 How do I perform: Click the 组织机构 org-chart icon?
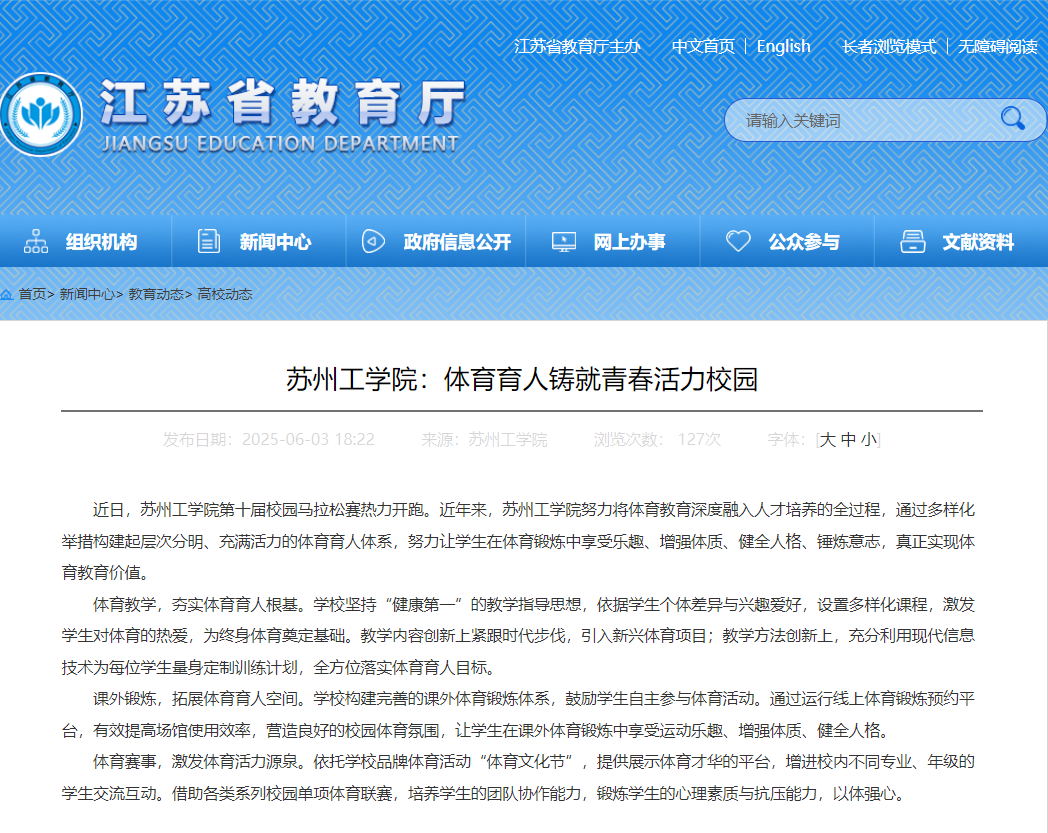35,241
